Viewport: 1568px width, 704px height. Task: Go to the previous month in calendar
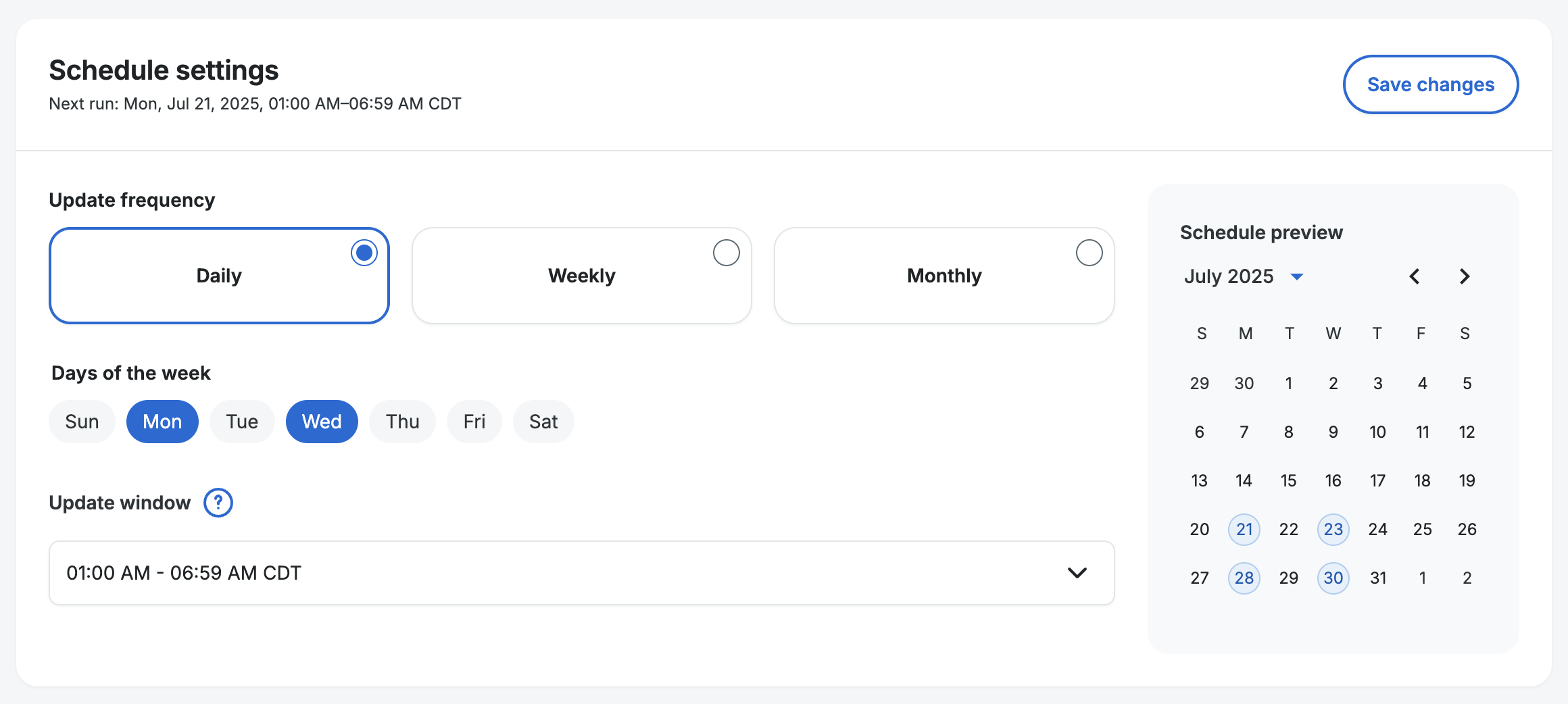click(1415, 276)
